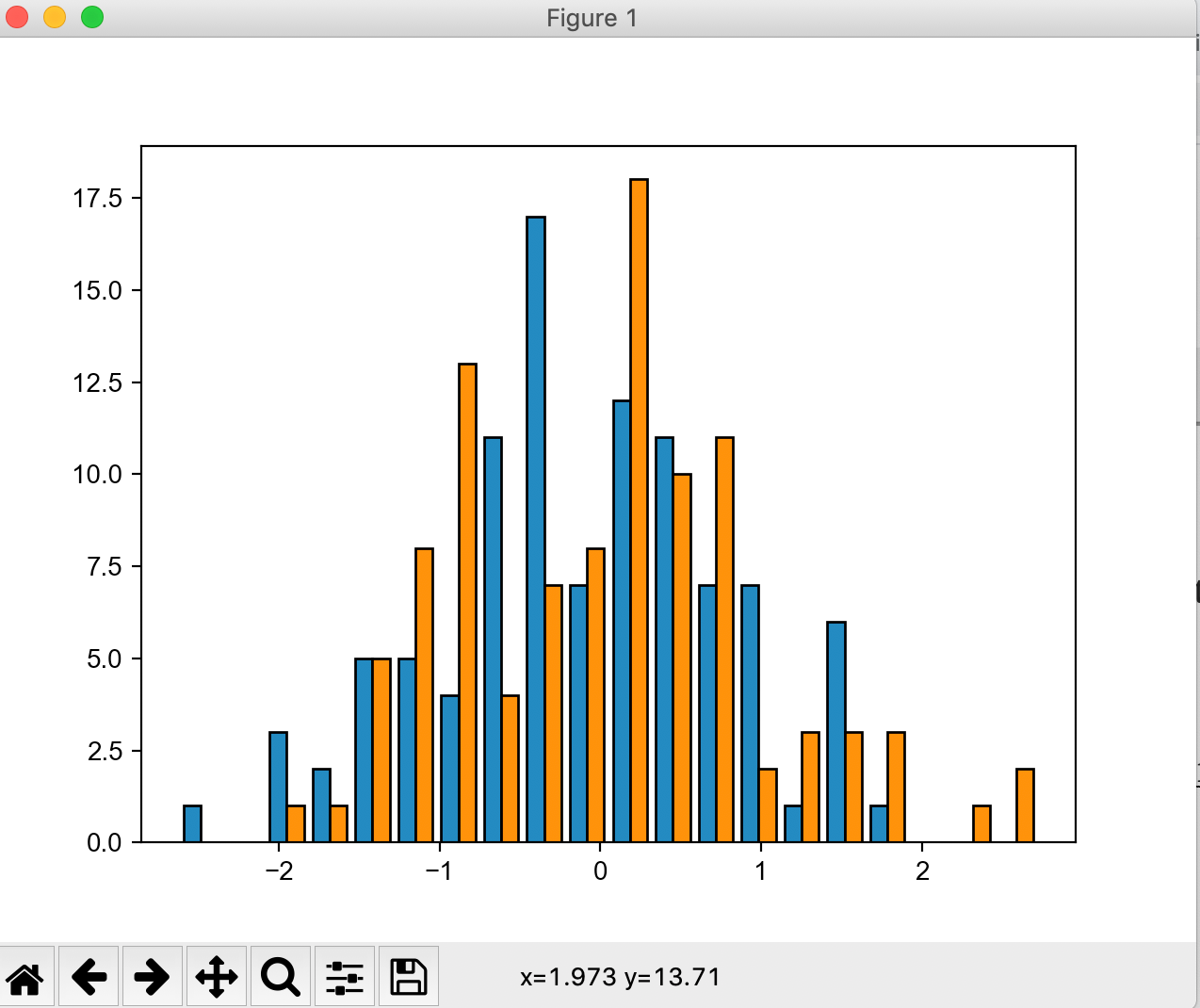Click the tallest blue bar near -0.4
Viewport: 1200px width, 1008px height.
click(x=535, y=528)
